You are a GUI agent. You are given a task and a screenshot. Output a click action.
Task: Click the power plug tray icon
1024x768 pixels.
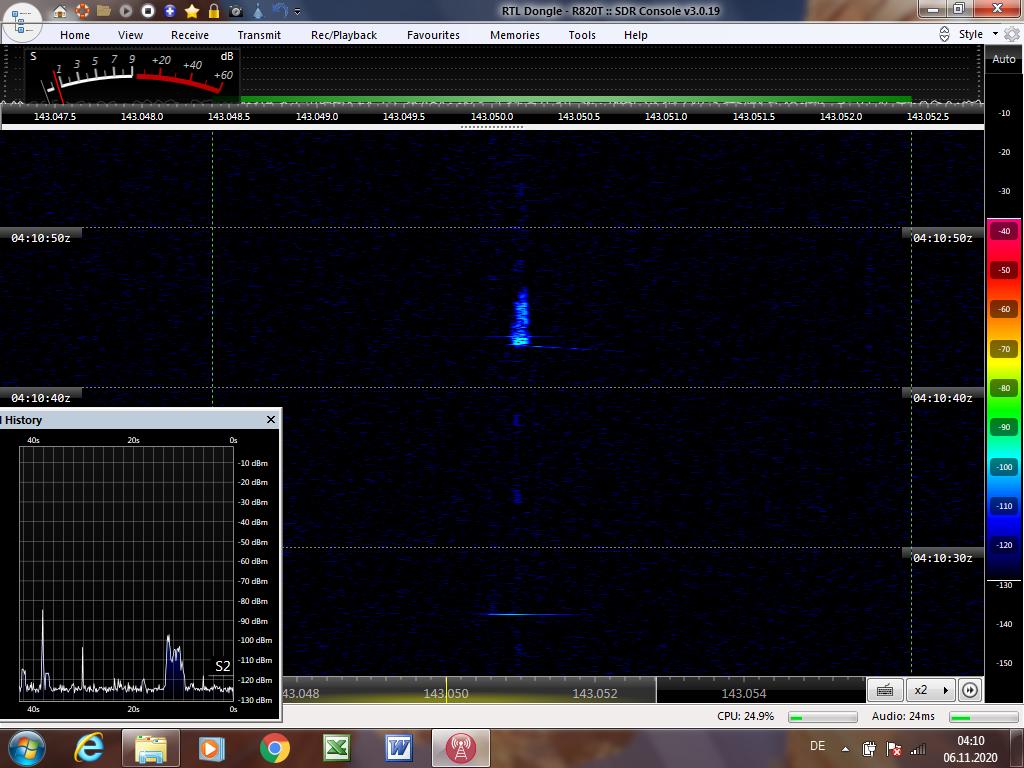(x=869, y=748)
